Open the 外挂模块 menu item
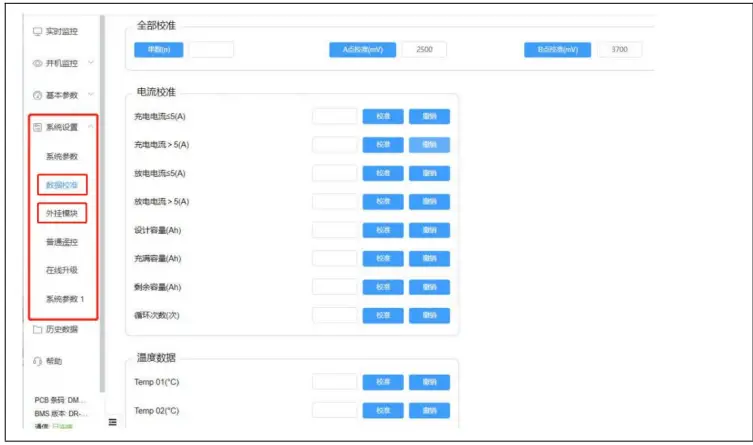The image size is (753, 445). [62, 213]
